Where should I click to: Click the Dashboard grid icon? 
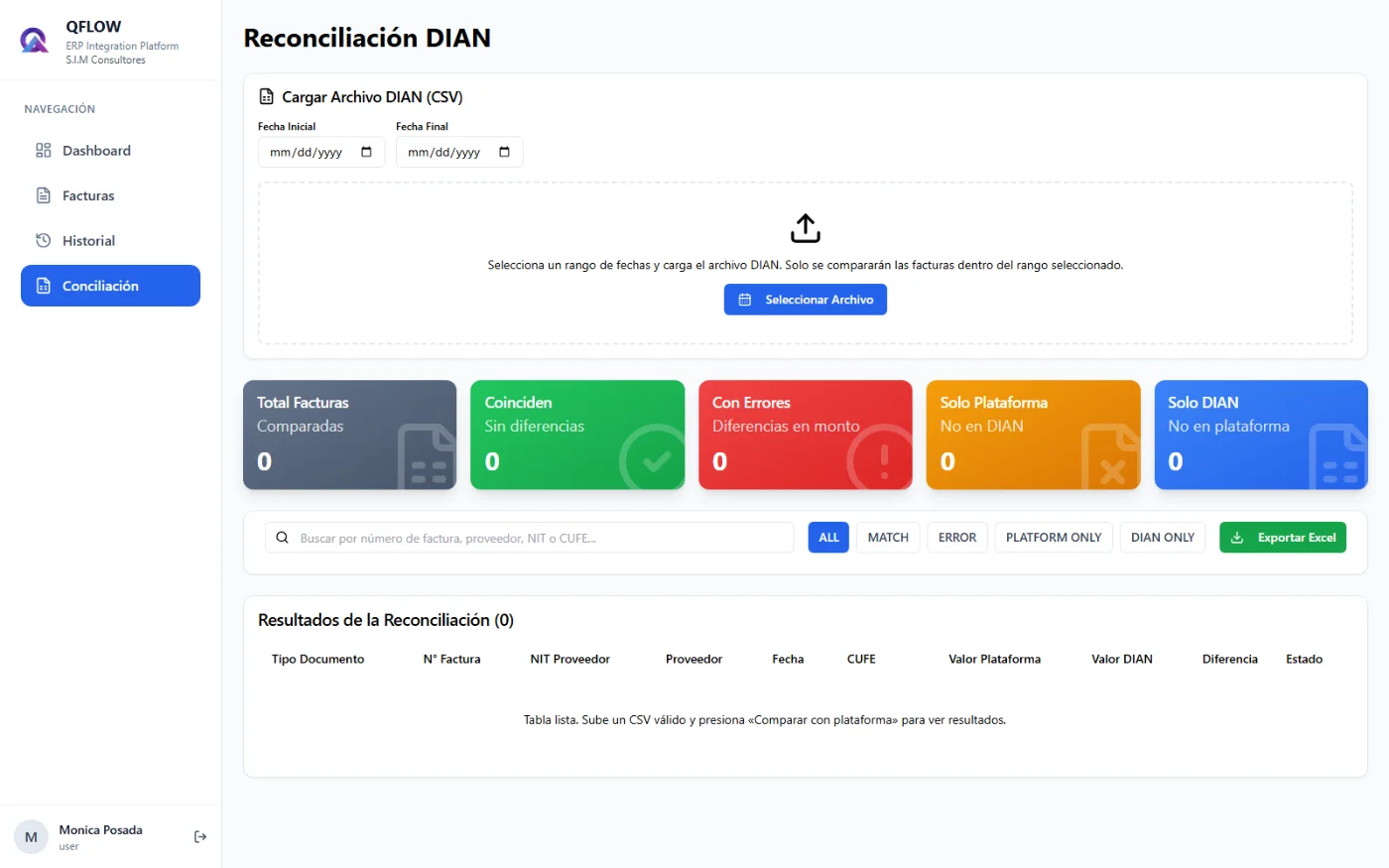44,151
